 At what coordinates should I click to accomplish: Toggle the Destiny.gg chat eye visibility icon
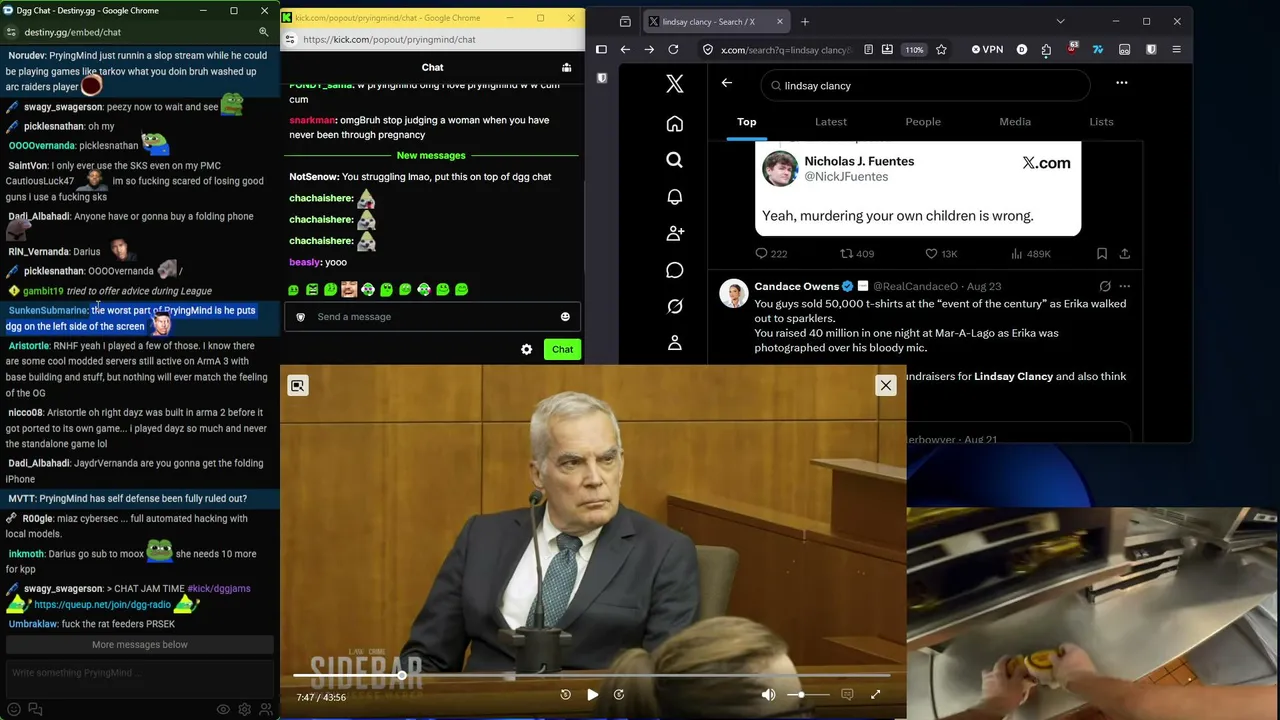223,709
